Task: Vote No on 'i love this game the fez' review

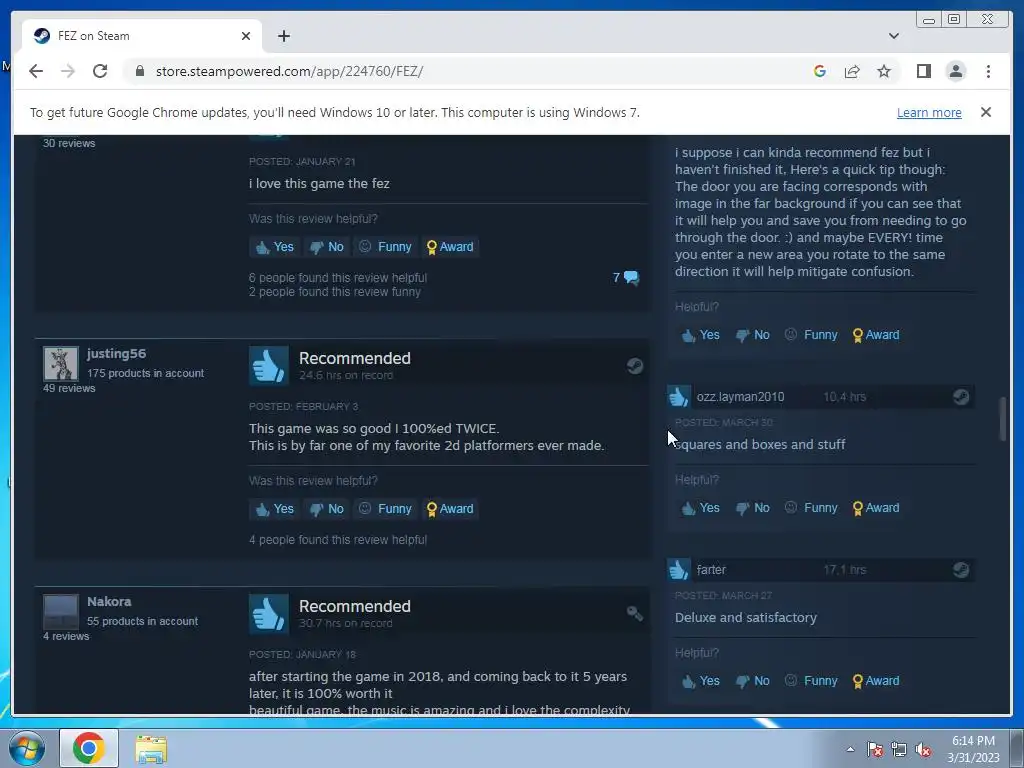Action: click(x=327, y=247)
